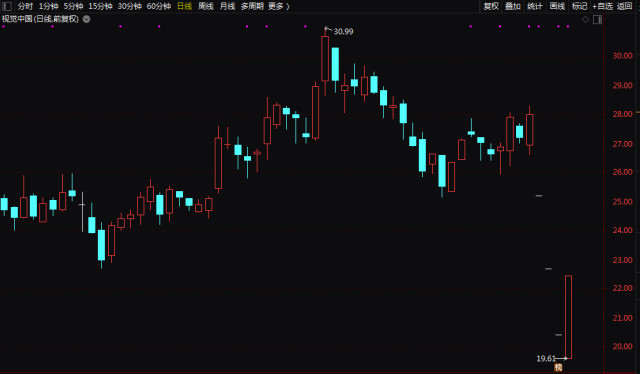The width and height of the screenshot is (640, 374).
Task: Toggle the right side panel layout icon
Action: (597, 19)
